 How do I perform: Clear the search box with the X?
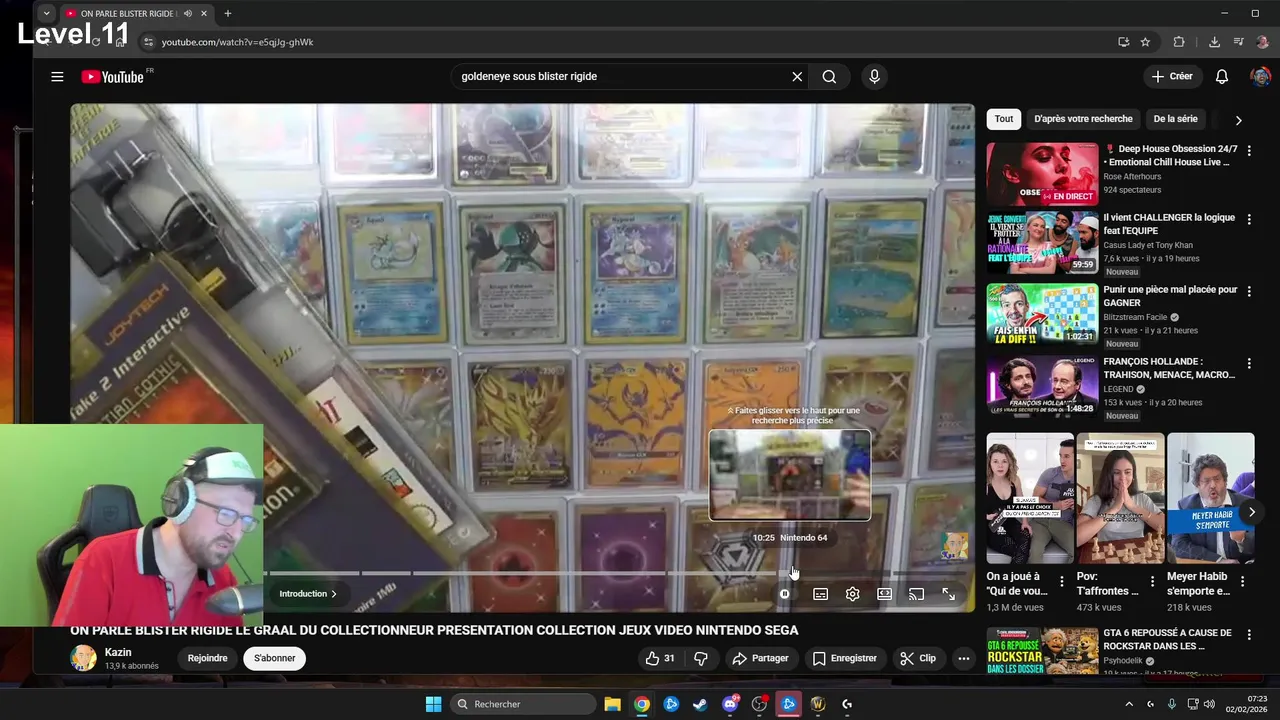click(x=797, y=77)
